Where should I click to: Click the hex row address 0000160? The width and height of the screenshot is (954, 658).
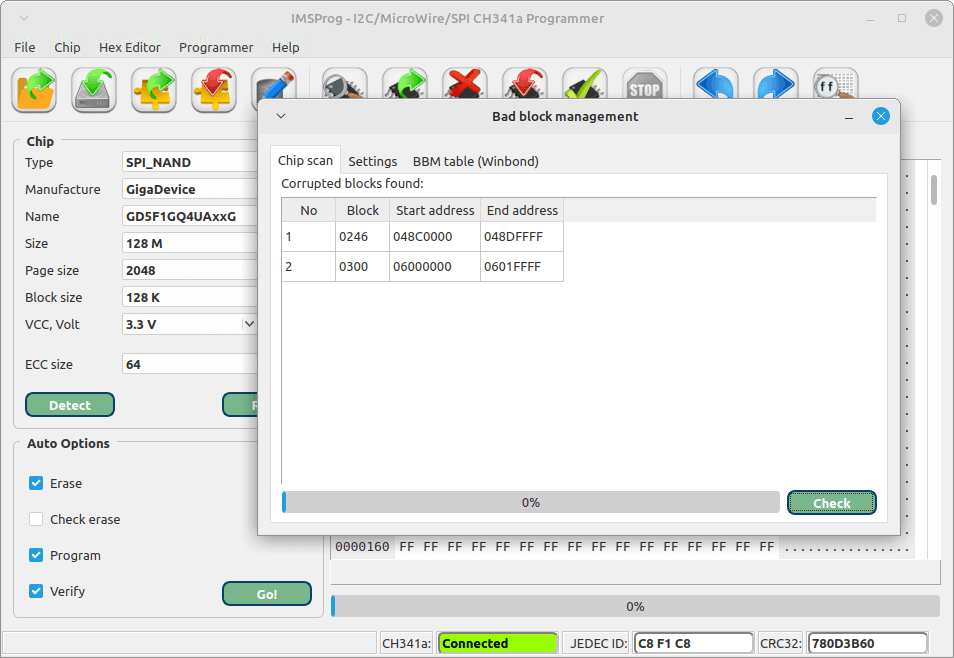(362, 547)
